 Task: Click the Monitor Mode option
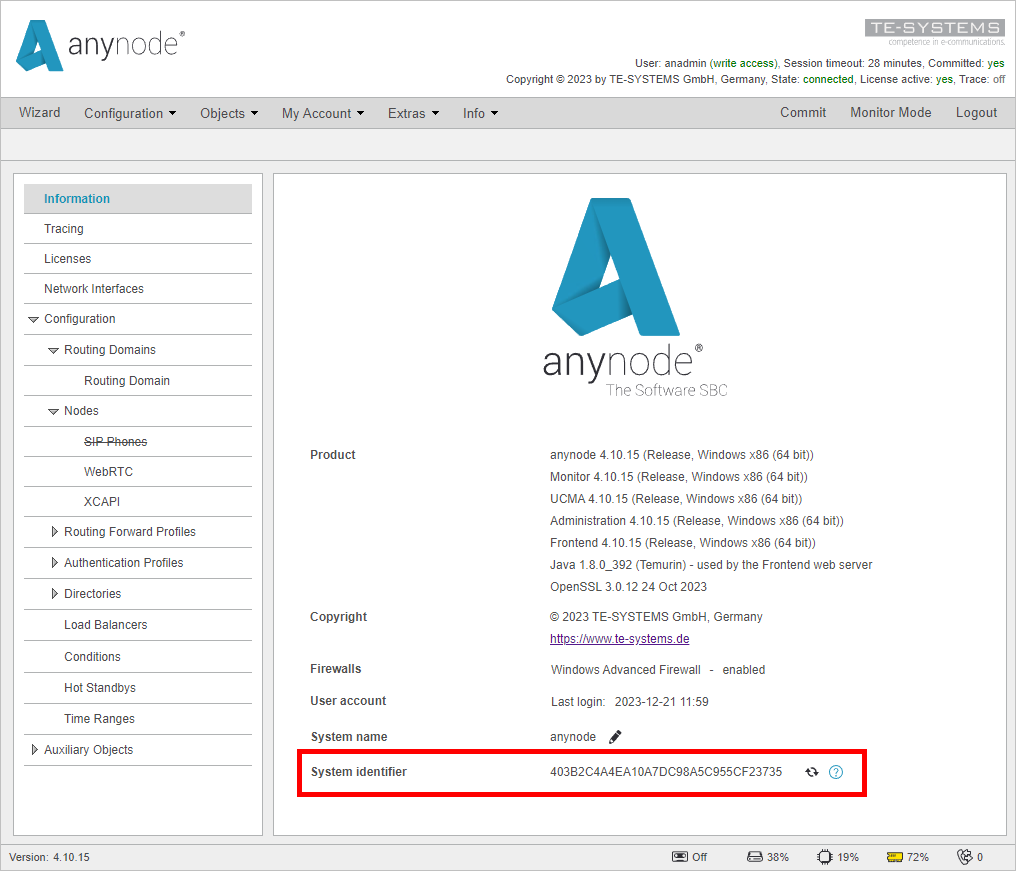pos(890,112)
